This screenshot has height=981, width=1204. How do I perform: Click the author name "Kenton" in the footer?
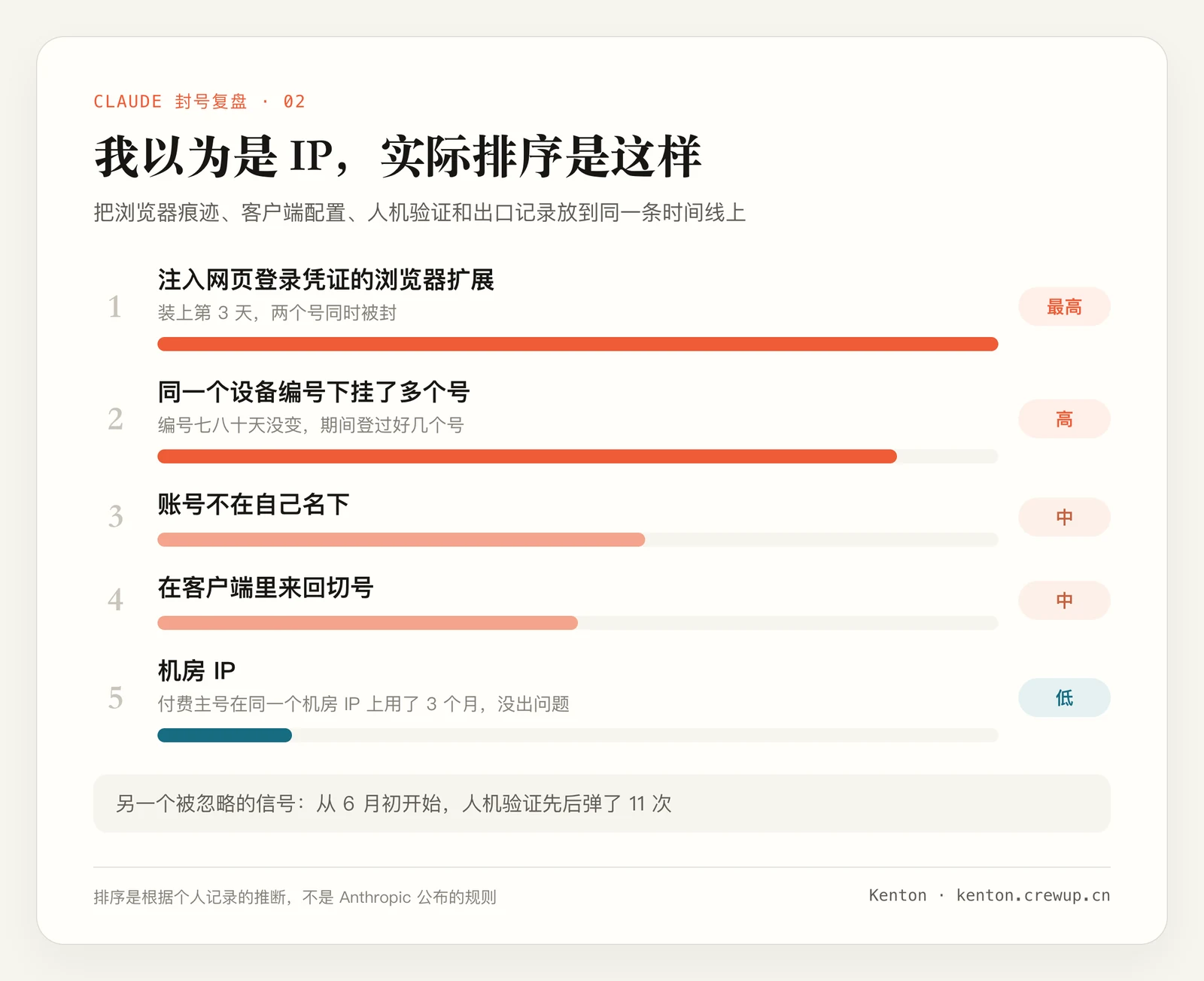[898, 895]
